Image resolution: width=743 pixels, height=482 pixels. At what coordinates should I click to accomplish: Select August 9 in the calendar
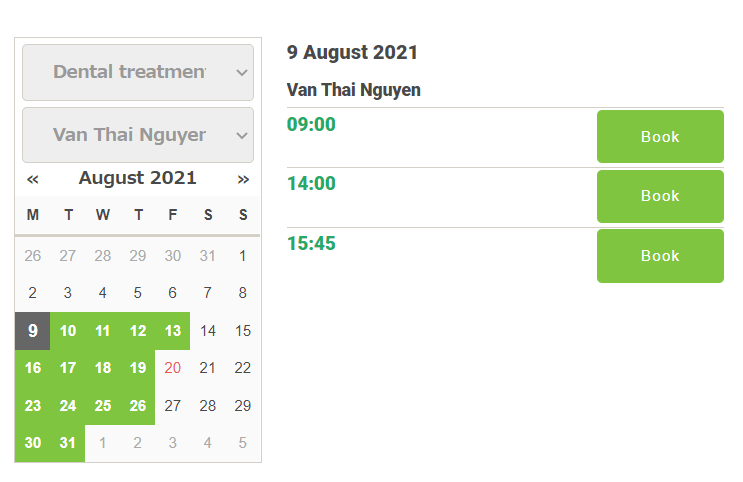(x=33, y=331)
